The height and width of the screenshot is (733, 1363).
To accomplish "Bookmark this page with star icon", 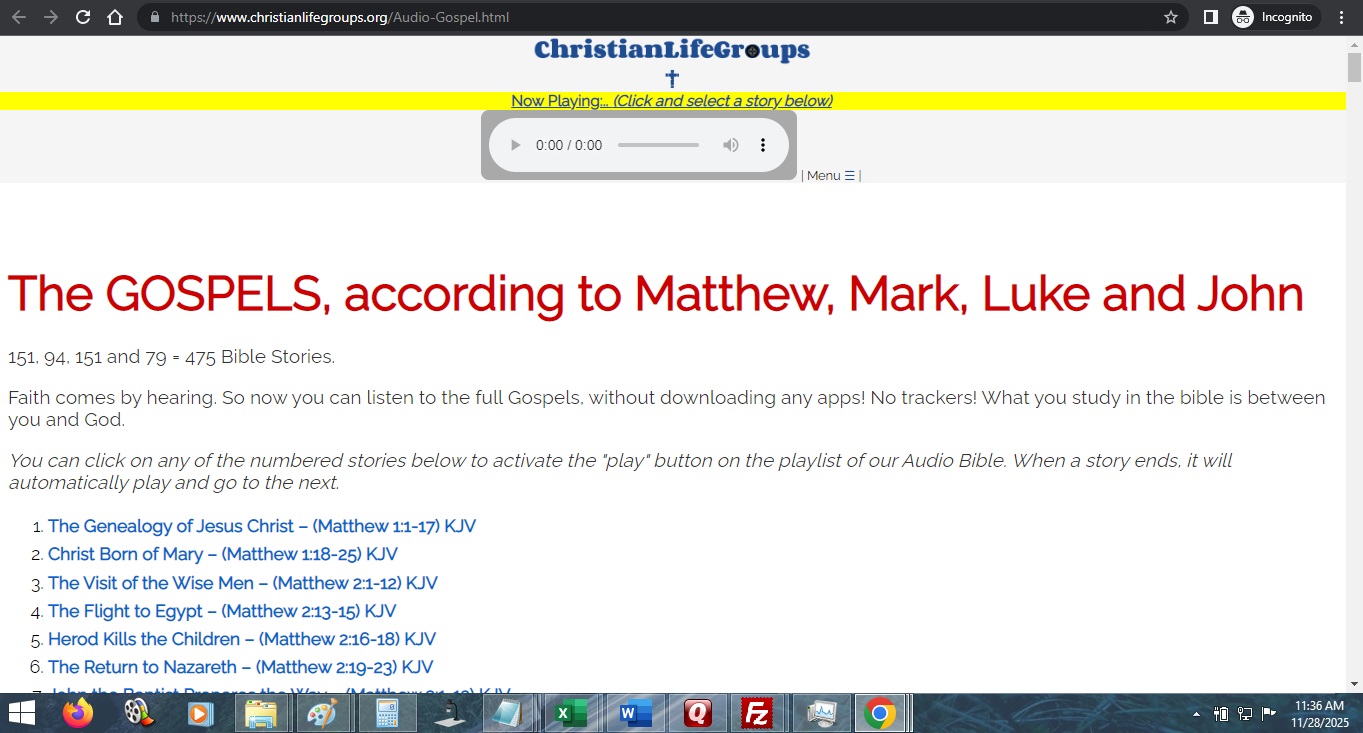I will click(1171, 17).
